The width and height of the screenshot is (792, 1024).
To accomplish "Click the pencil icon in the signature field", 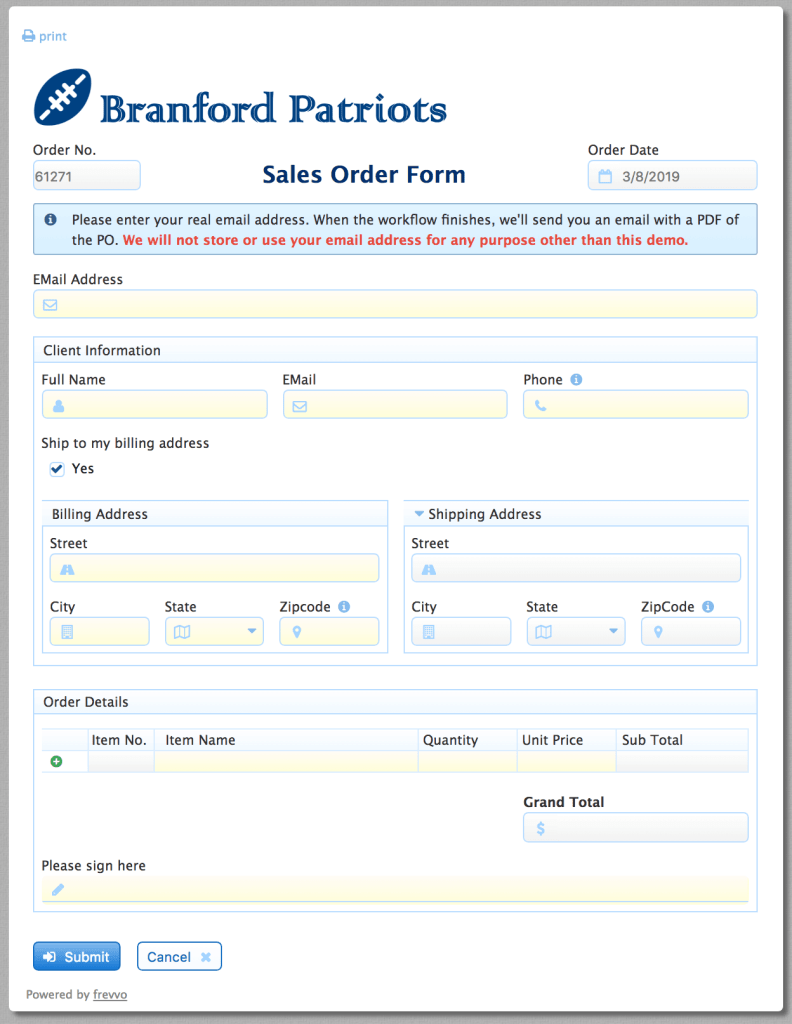I will point(58,889).
